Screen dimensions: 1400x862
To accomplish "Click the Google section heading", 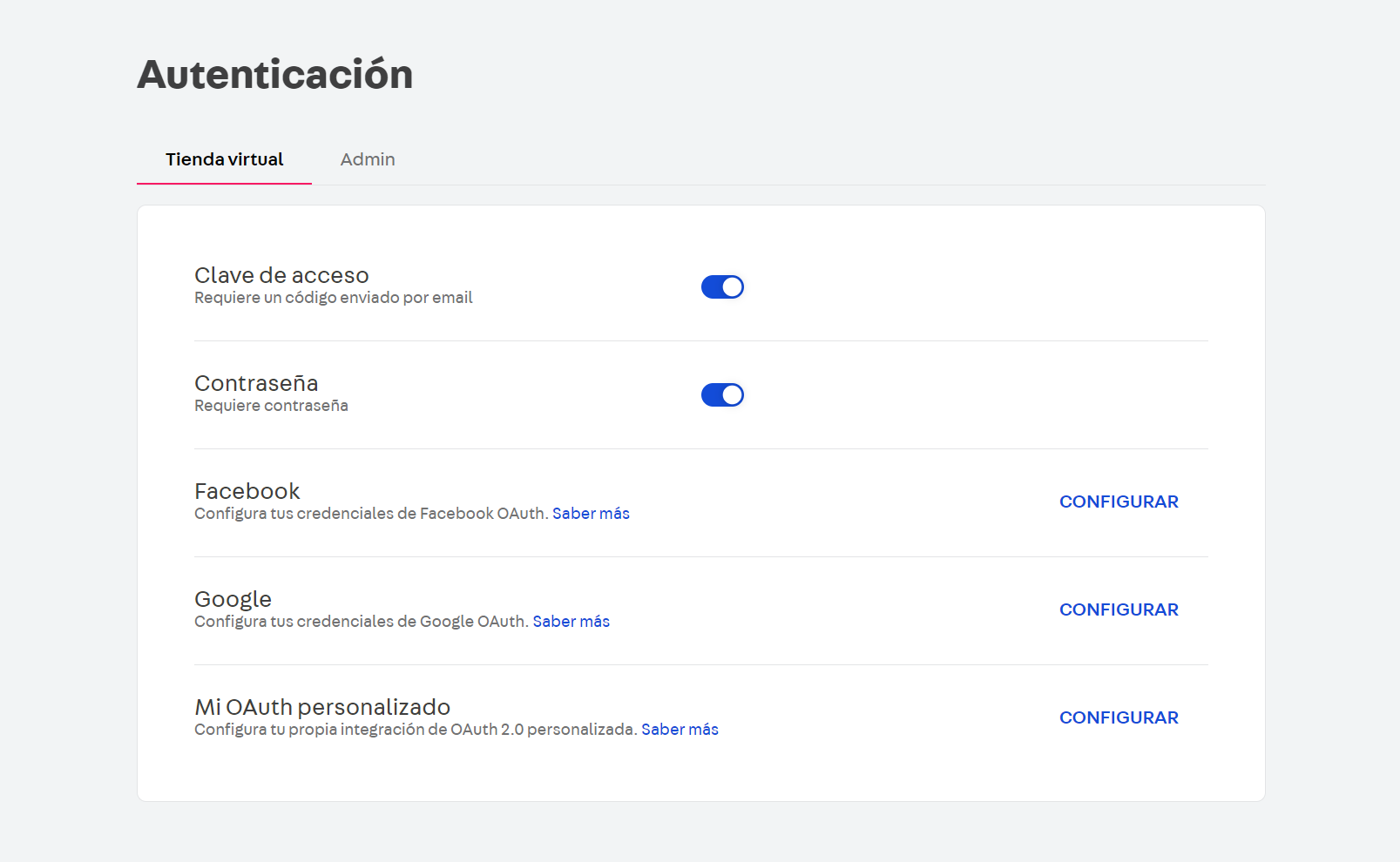I will pos(233,599).
